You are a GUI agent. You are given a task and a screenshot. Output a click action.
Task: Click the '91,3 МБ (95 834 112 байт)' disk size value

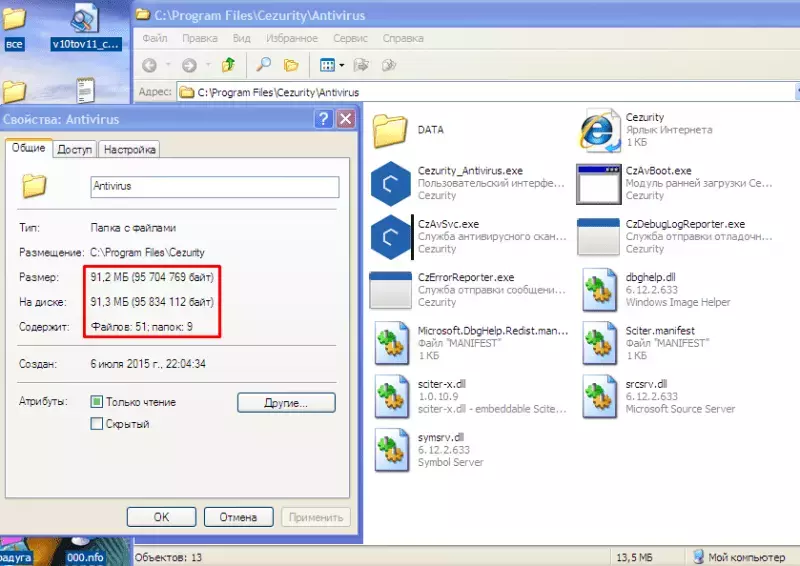point(152,302)
